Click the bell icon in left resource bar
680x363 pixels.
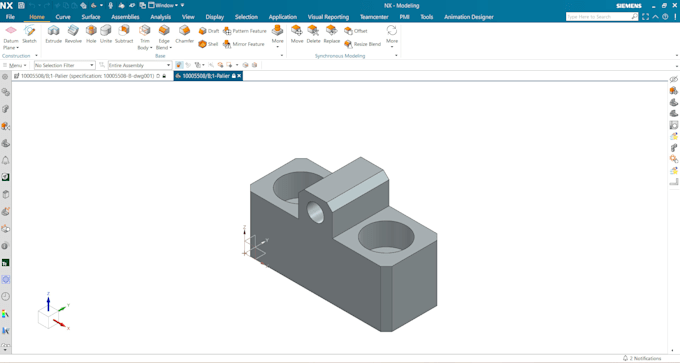click(x=5, y=160)
